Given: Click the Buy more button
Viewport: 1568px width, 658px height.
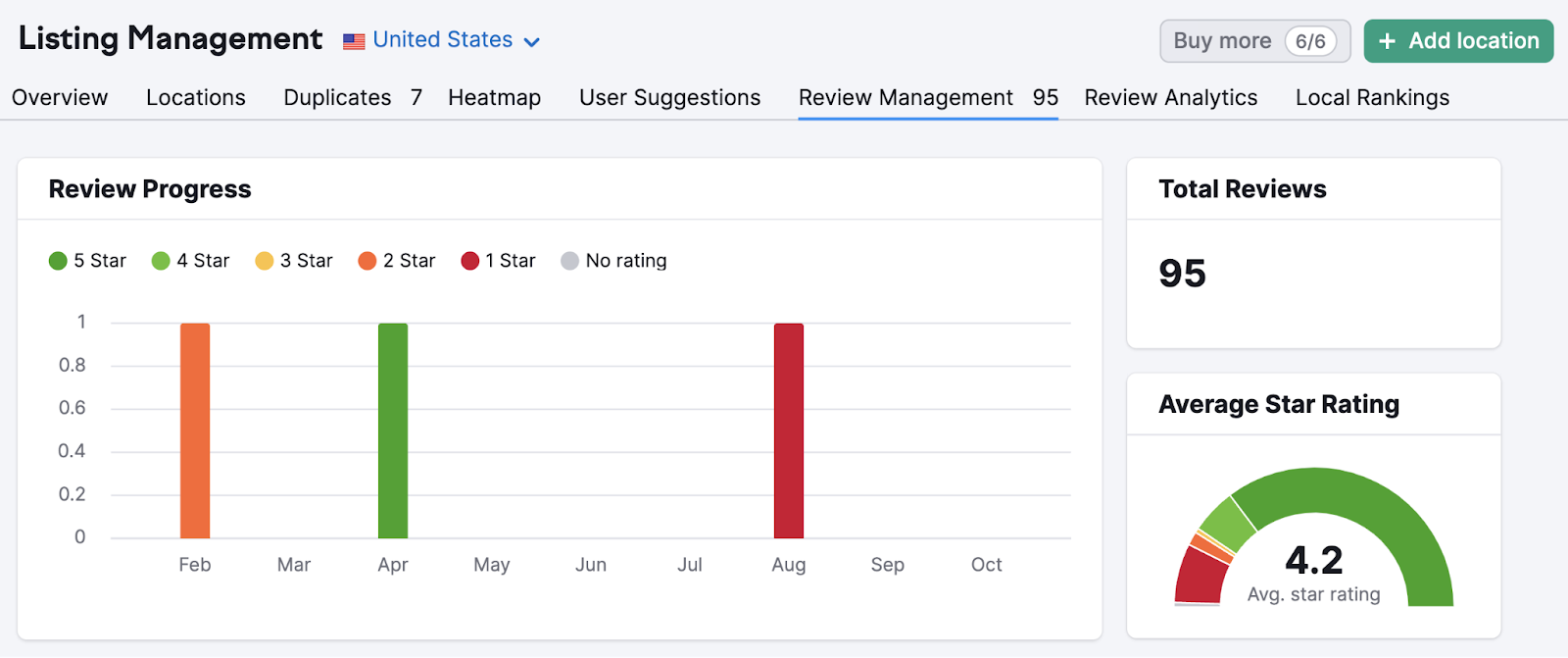Looking at the screenshot, I should 1254,41.
